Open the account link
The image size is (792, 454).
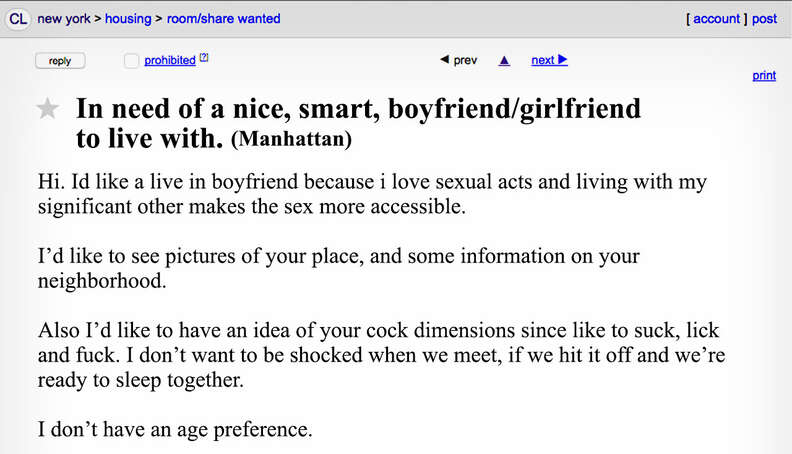pos(717,18)
